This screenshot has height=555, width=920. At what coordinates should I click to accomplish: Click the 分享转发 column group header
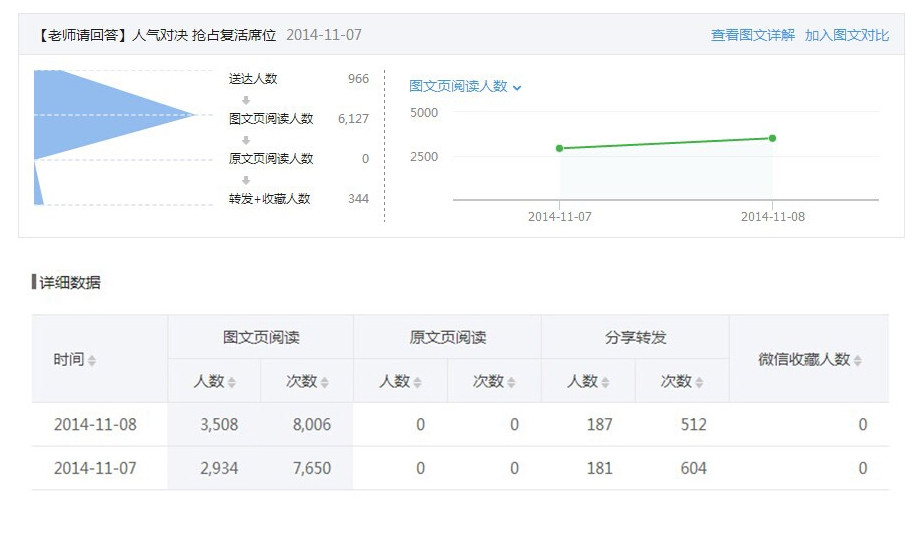coord(635,337)
